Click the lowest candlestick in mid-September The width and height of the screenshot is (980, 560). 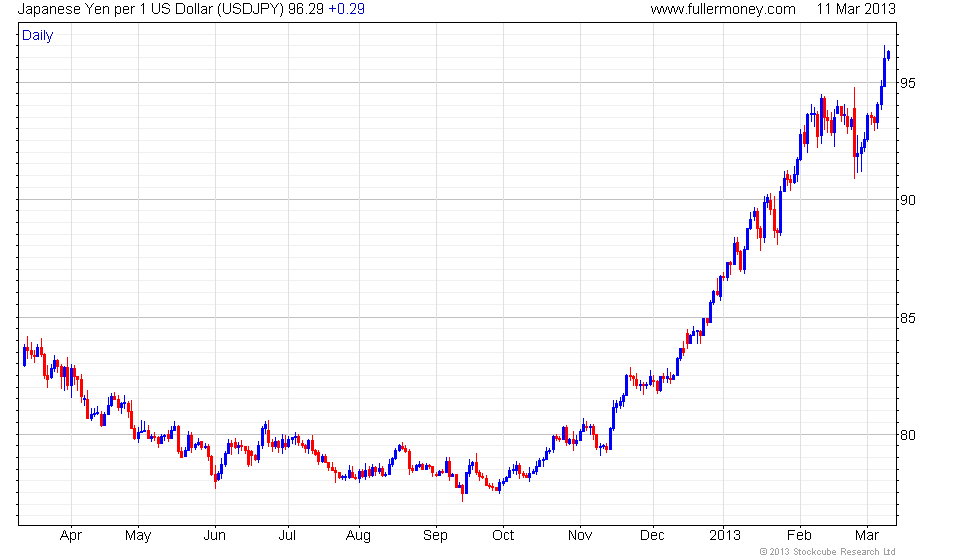point(462,487)
